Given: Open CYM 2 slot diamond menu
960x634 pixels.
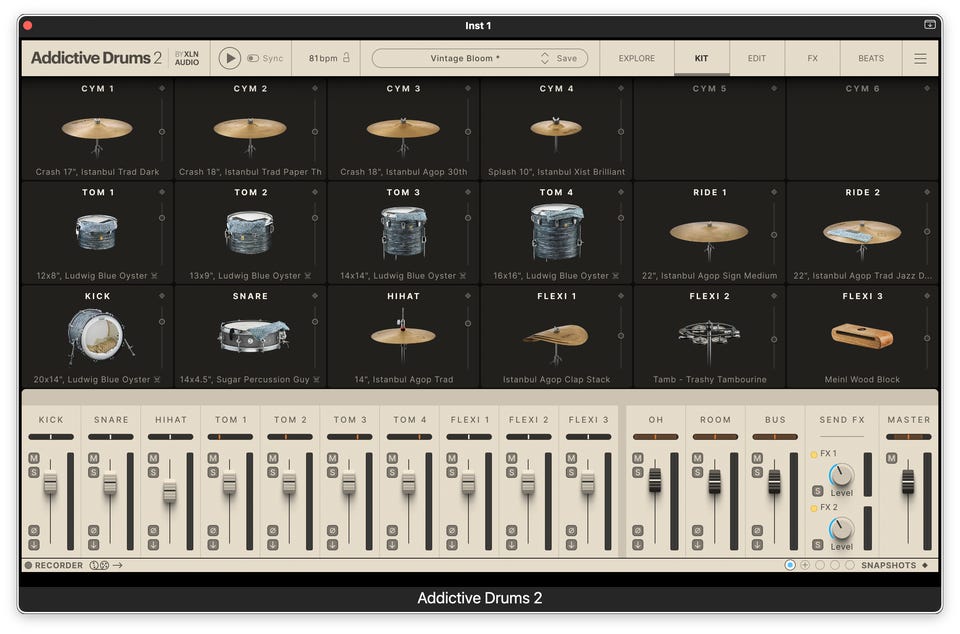Looking at the screenshot, I should point(315,88).
